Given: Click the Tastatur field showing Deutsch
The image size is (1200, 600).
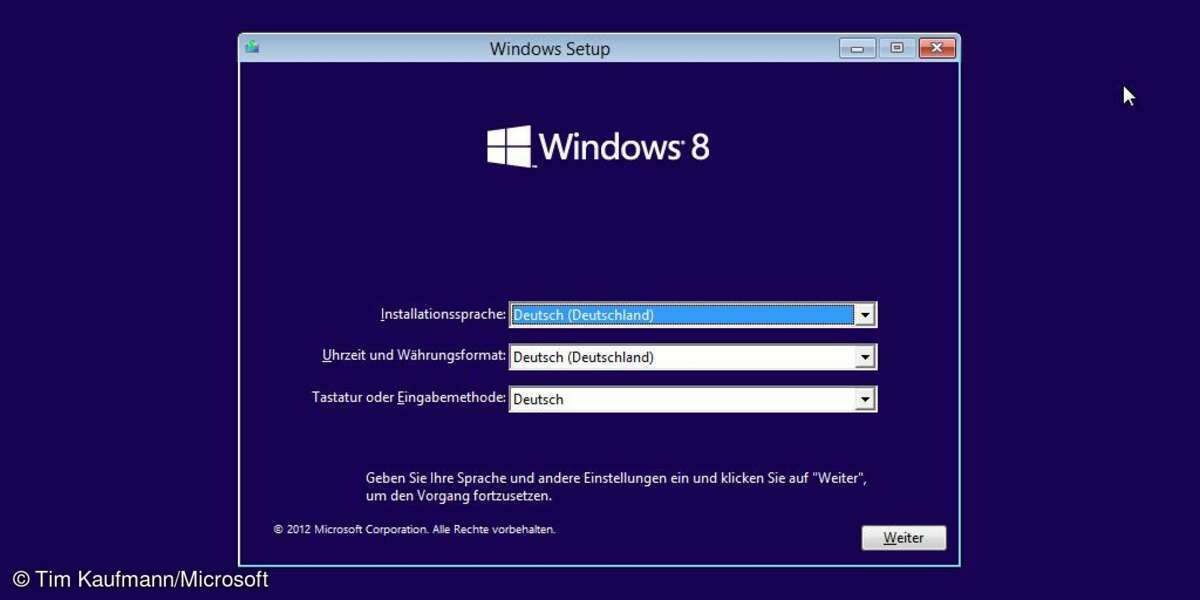Looking at the screenshot, I should (682, 399).
